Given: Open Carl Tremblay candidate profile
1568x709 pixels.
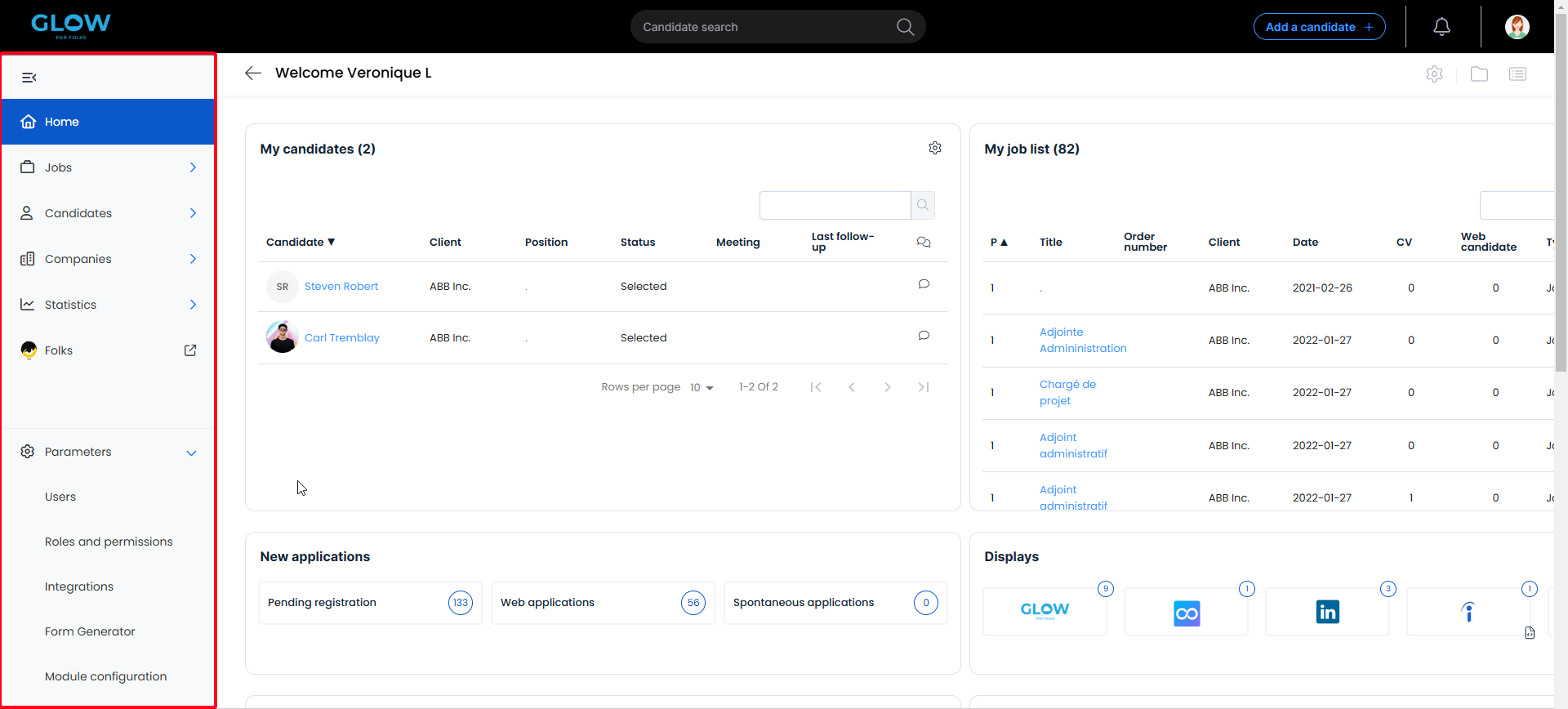Looking at the screenshot, I should [x=342, y=338].
